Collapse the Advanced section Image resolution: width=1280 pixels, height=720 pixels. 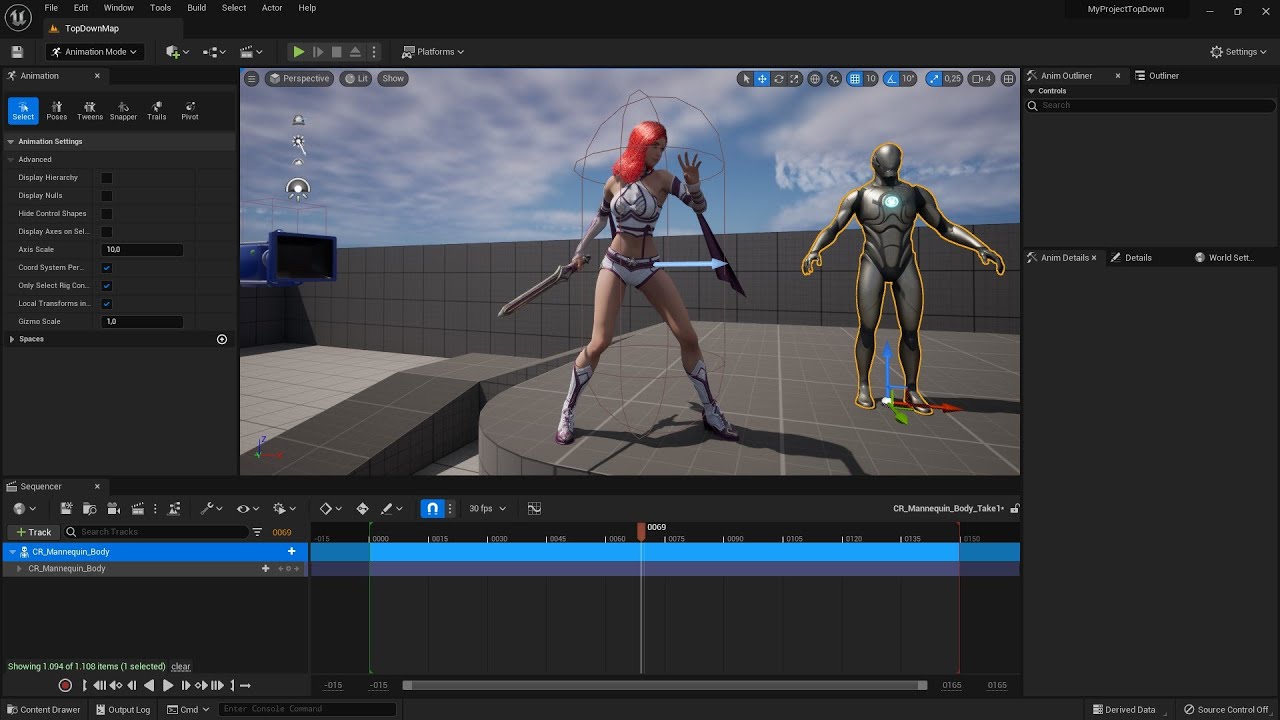[x=11, y=160]
